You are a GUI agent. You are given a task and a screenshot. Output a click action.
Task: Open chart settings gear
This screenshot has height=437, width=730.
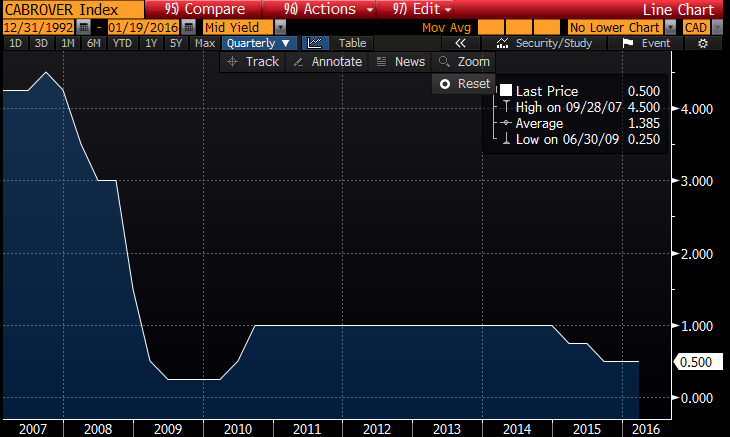[x=703, y=43]
